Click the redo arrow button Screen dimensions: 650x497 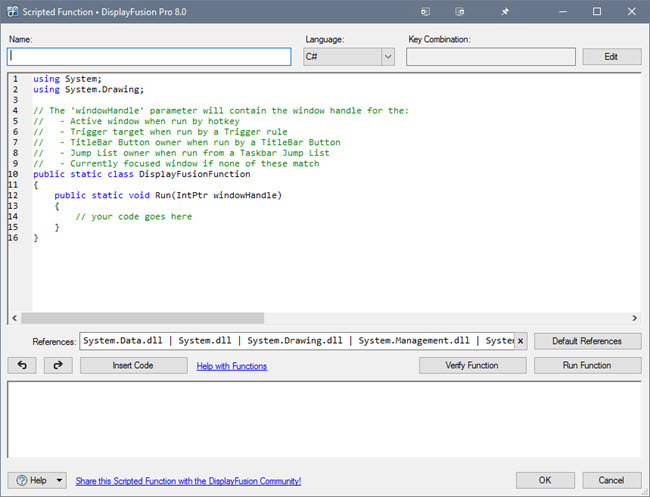tap(58, 365)
